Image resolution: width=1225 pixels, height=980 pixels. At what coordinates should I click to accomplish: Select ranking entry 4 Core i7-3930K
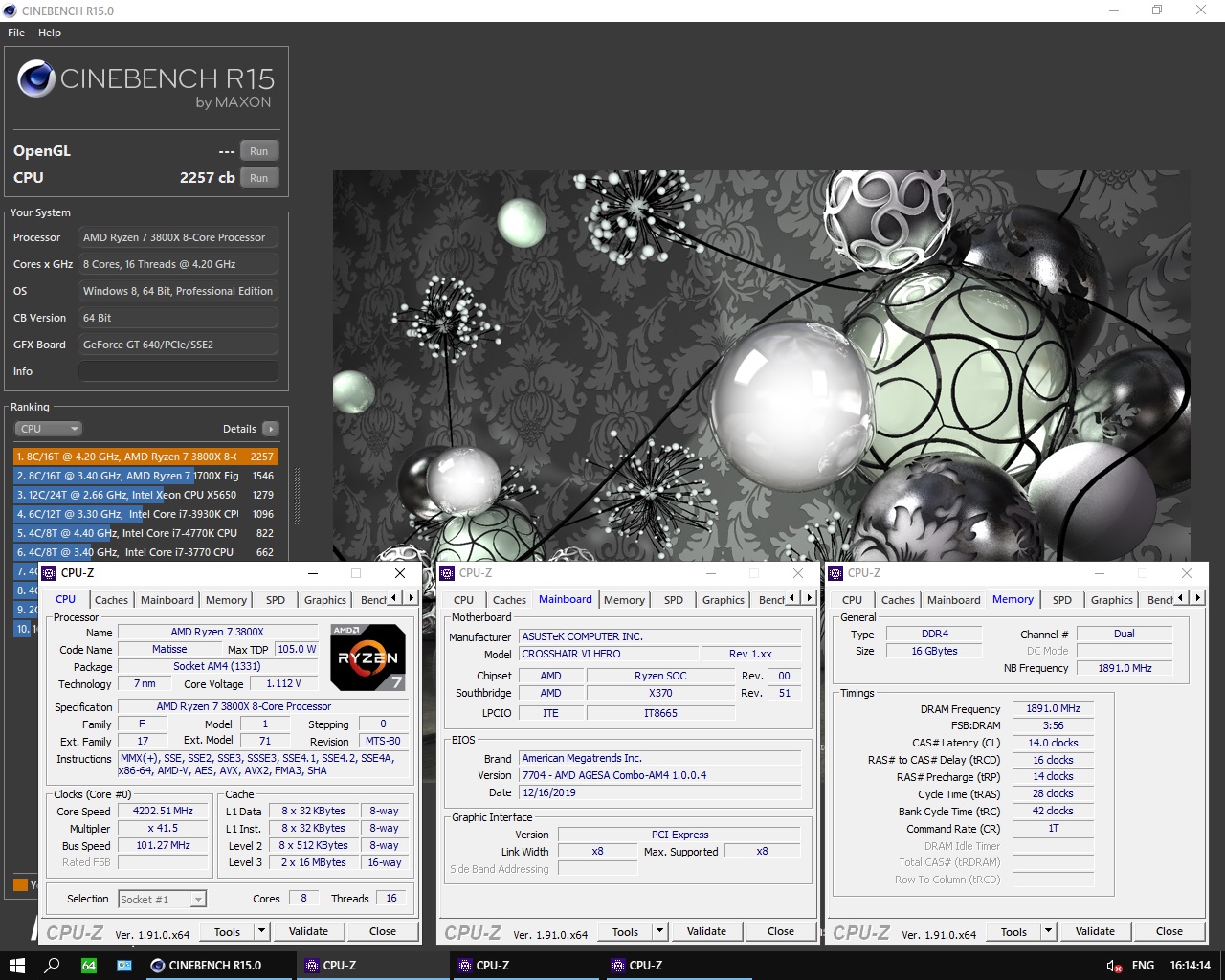[x=145, y=514]
